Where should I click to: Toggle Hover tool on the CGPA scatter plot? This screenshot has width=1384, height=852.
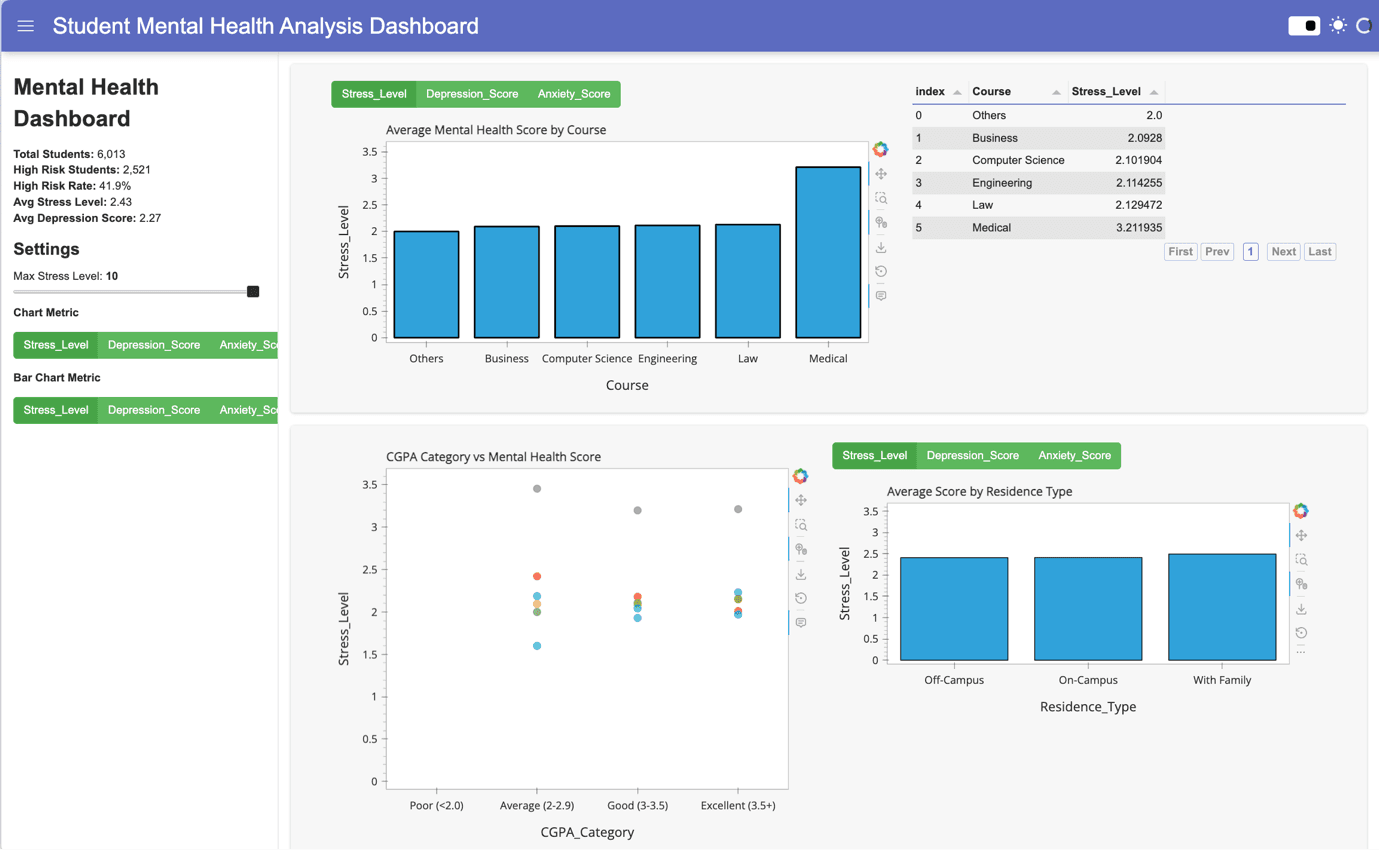click(804, 624)
